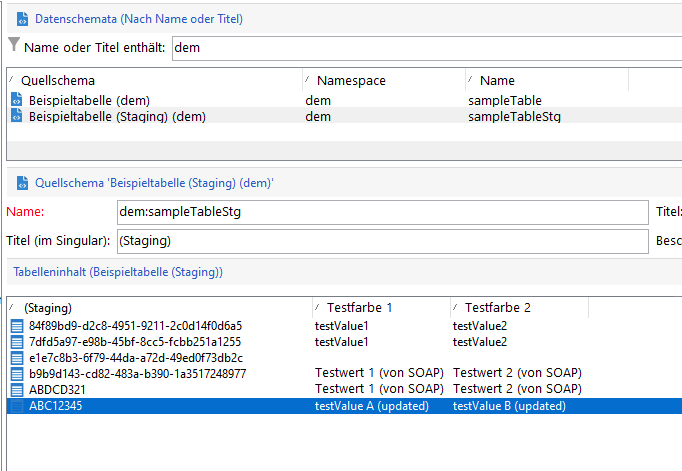Open the Tabelleninhalt (Beispieltabelle (Staging)) tab
The width and height of the screenshot is (682, 471).
[x=117, y=272]
